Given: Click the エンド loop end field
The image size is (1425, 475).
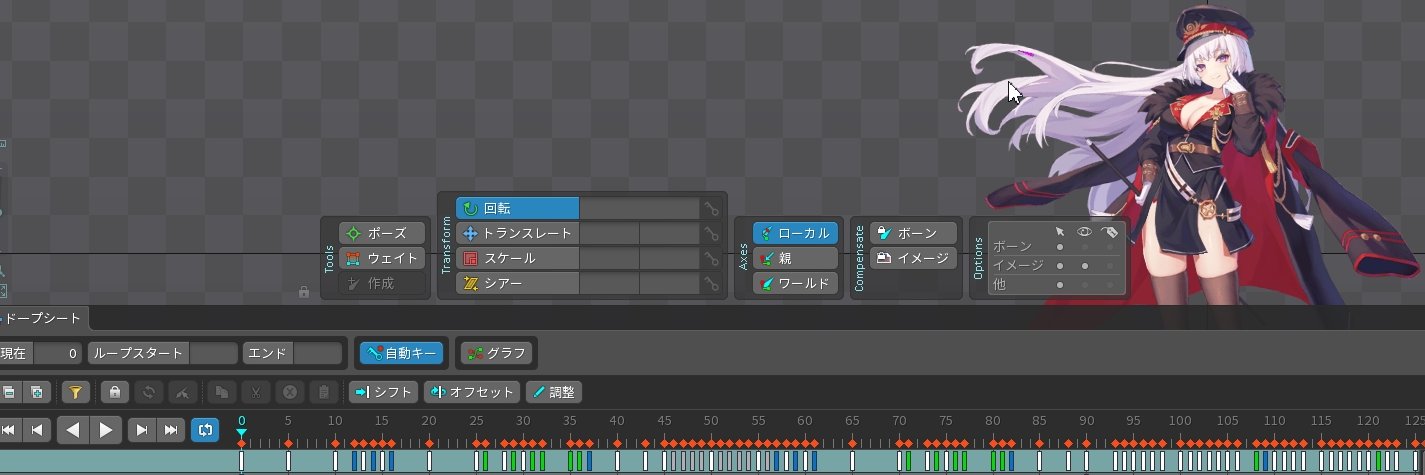Looking at the screenshot, I should point(318,353).
